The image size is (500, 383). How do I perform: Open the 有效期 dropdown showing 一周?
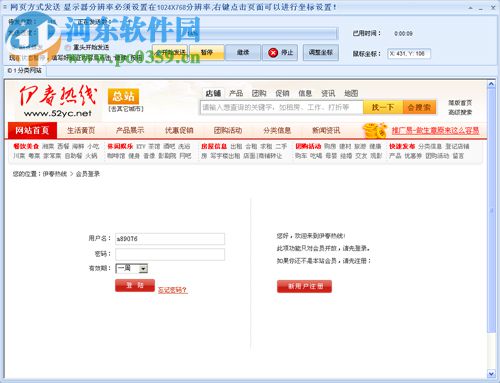tap(132, 268)
